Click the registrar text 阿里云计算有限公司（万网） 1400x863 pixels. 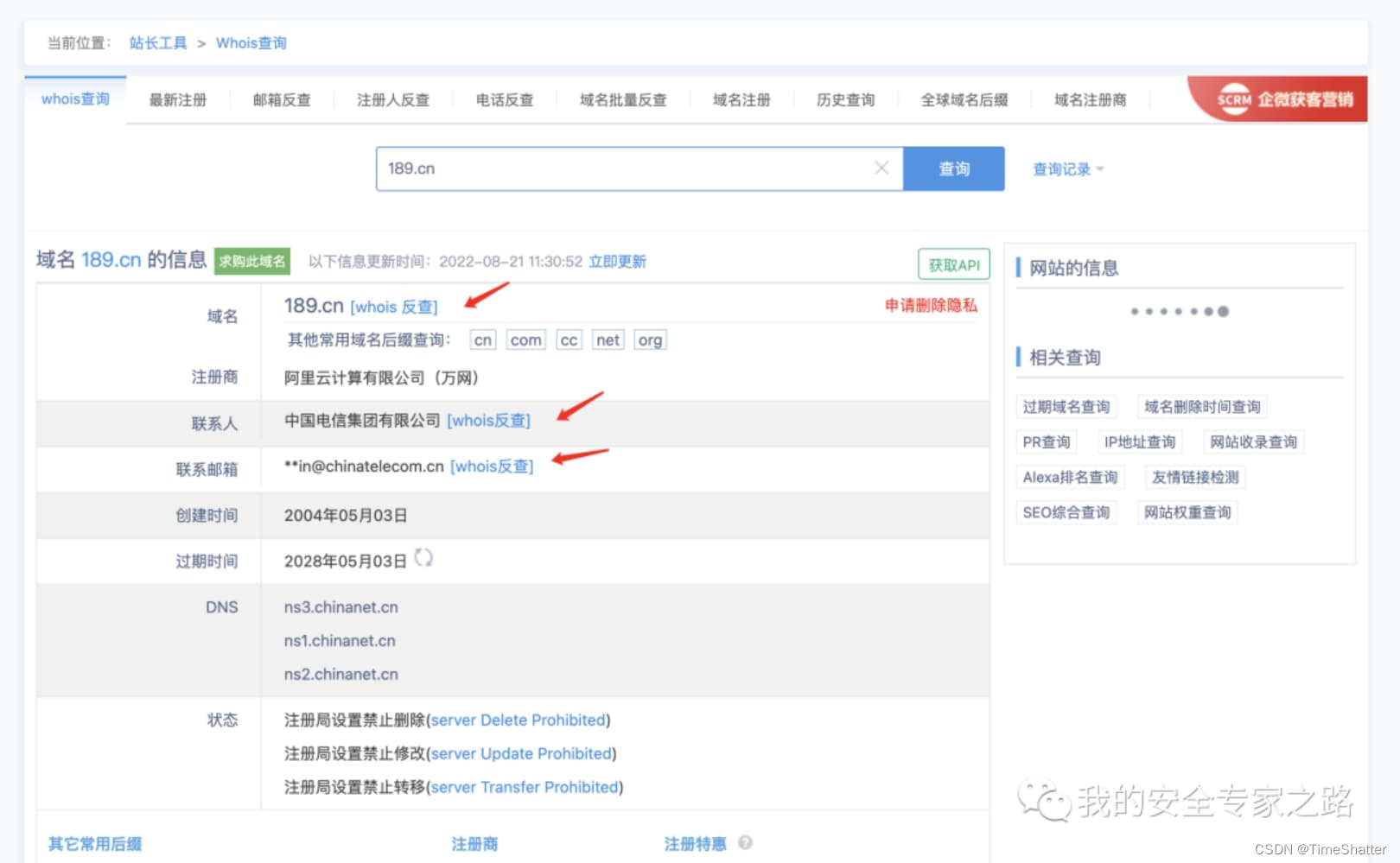(382, 378)
